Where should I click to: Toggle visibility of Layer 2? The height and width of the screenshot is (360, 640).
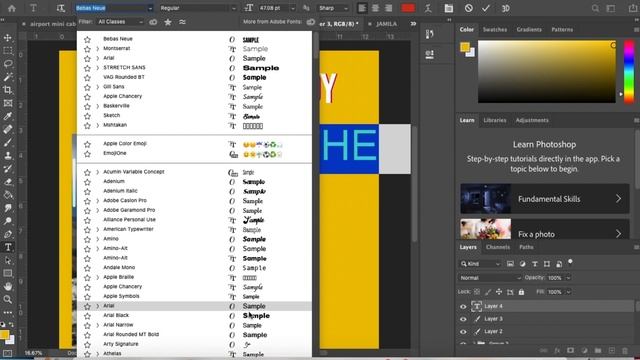(x=463, y=332)
